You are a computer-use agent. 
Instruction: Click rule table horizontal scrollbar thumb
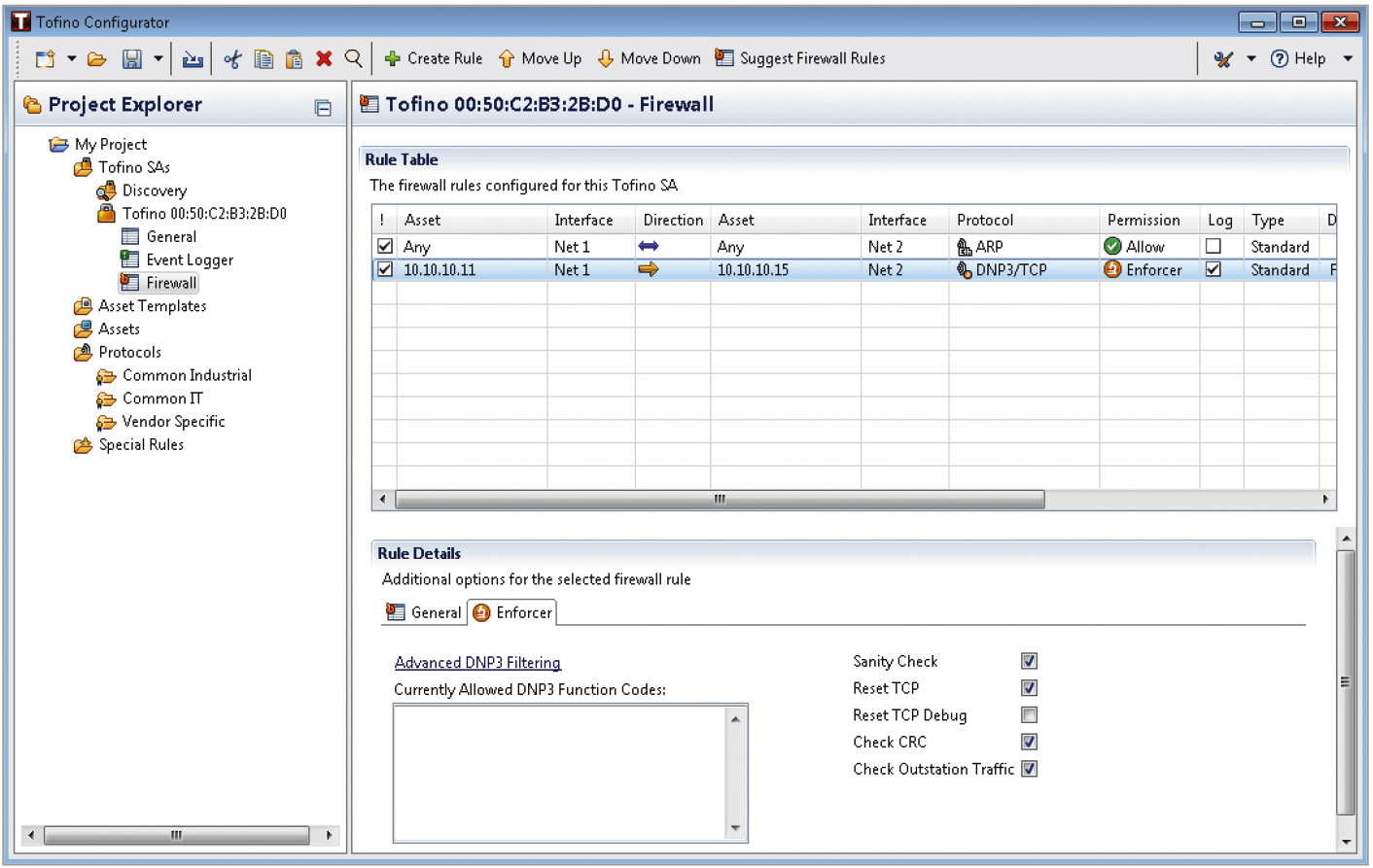[720, 500]
